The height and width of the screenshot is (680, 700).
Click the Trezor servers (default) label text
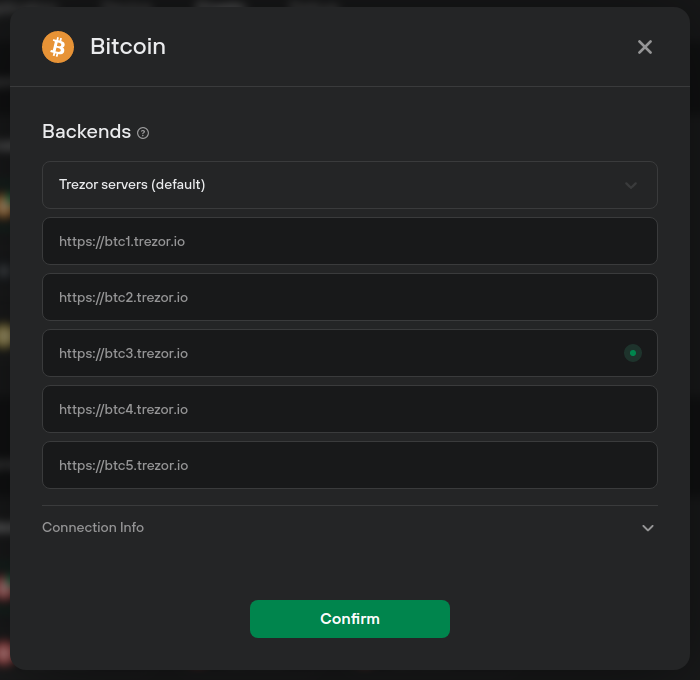click(132, 184)
